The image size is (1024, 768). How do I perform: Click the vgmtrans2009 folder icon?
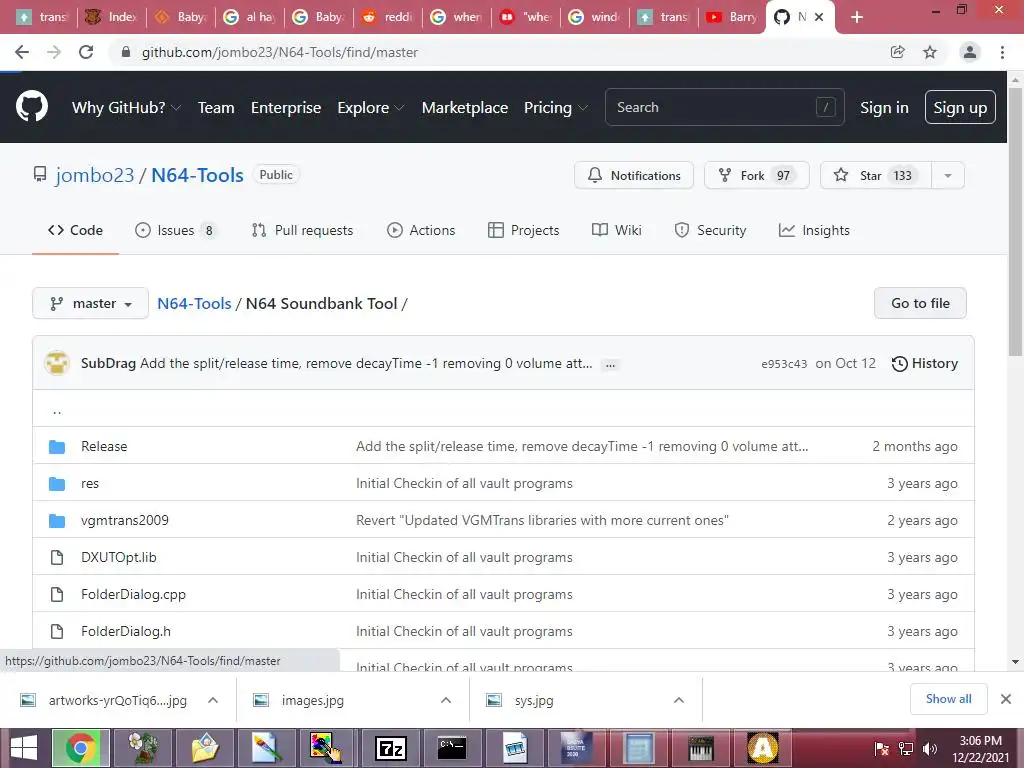(x=57, y=520)
